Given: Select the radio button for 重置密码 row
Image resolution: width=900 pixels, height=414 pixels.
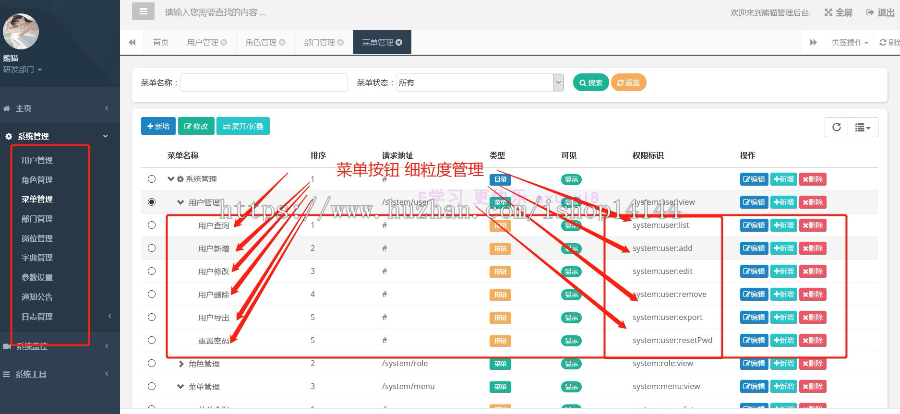Looking at the screenshot, I should click(x=152, y=340).
